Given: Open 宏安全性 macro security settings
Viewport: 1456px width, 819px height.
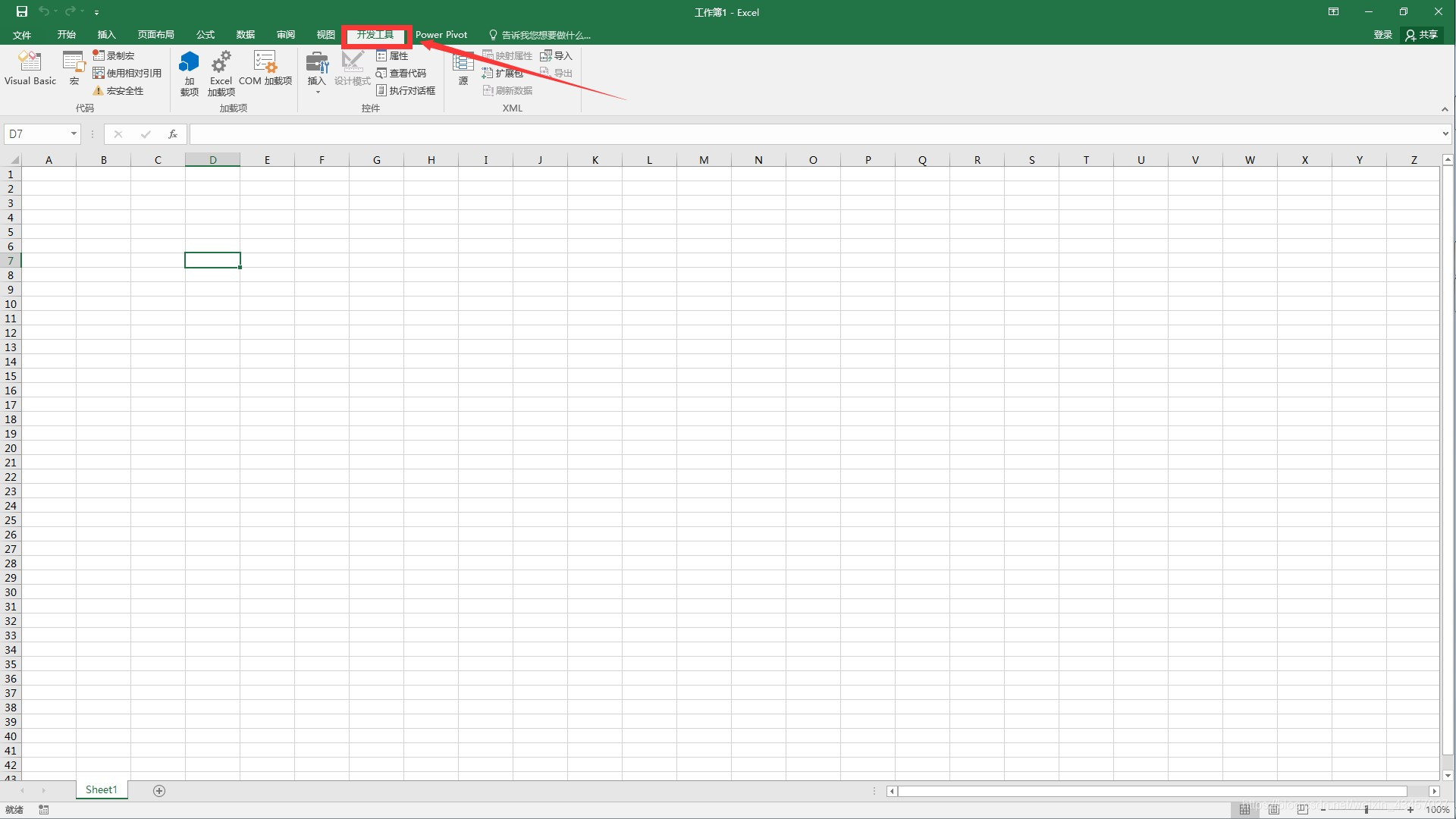Looking at the screenshot, I should point(118,90).
